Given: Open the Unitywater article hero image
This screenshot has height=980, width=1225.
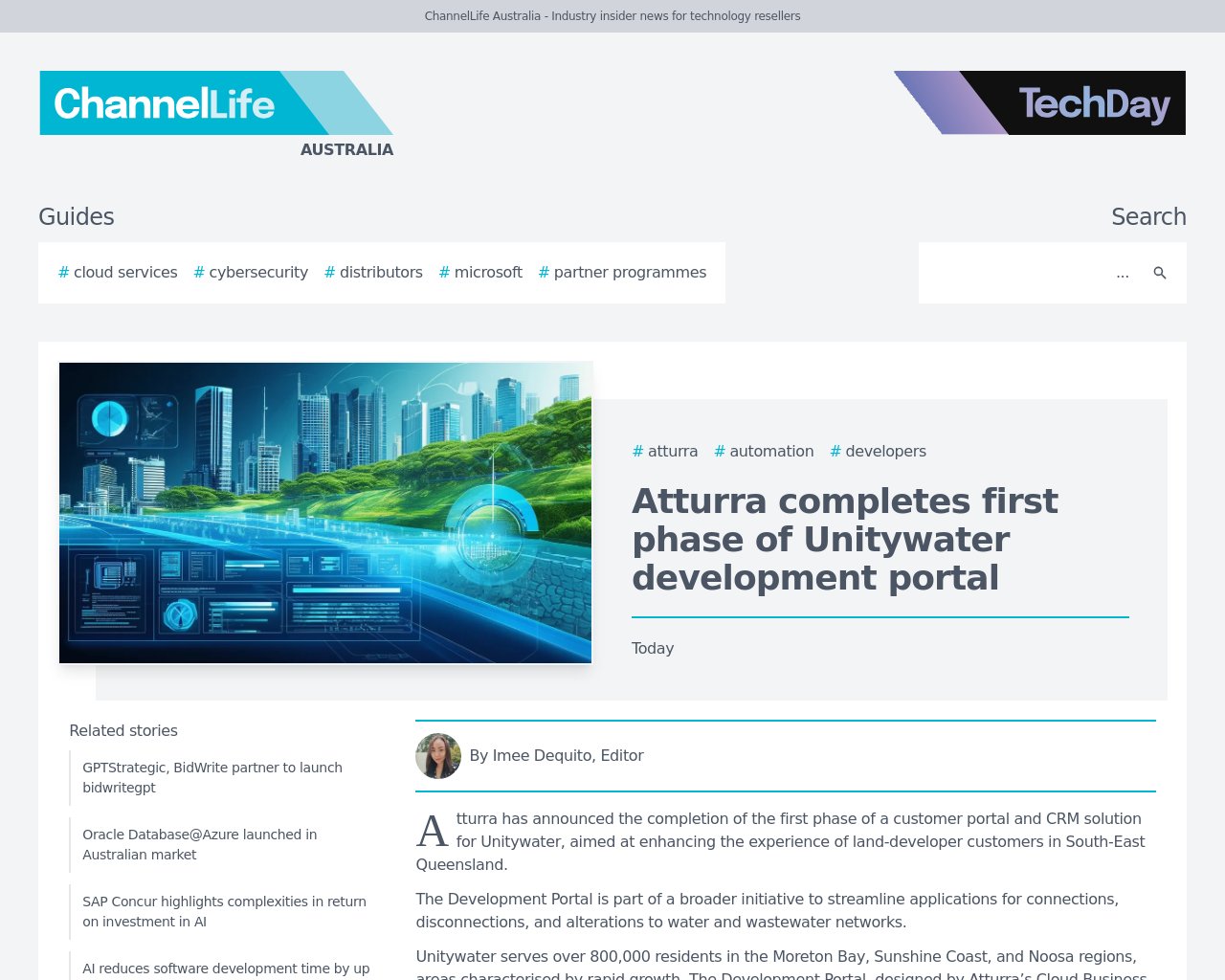Looking at the screenshot, I should [x=325, y=513].
